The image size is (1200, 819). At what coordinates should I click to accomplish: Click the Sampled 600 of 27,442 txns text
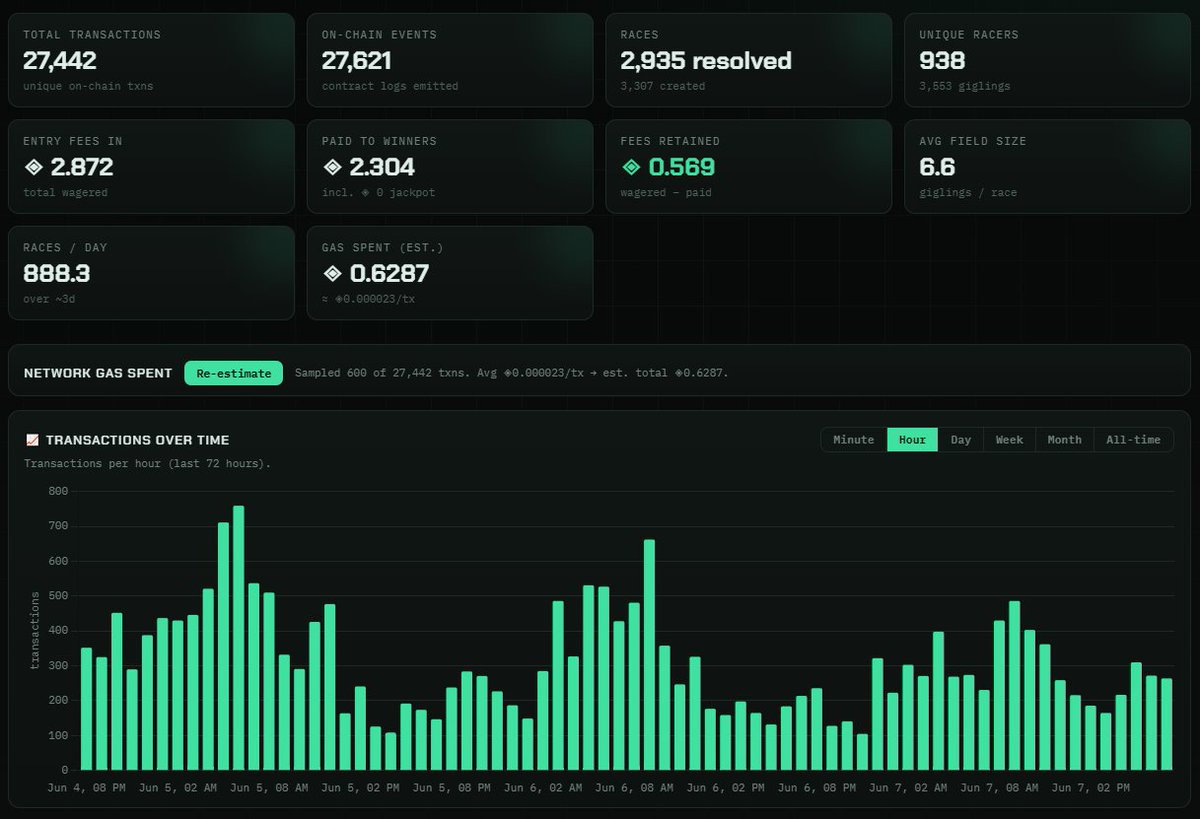(511, 373)
